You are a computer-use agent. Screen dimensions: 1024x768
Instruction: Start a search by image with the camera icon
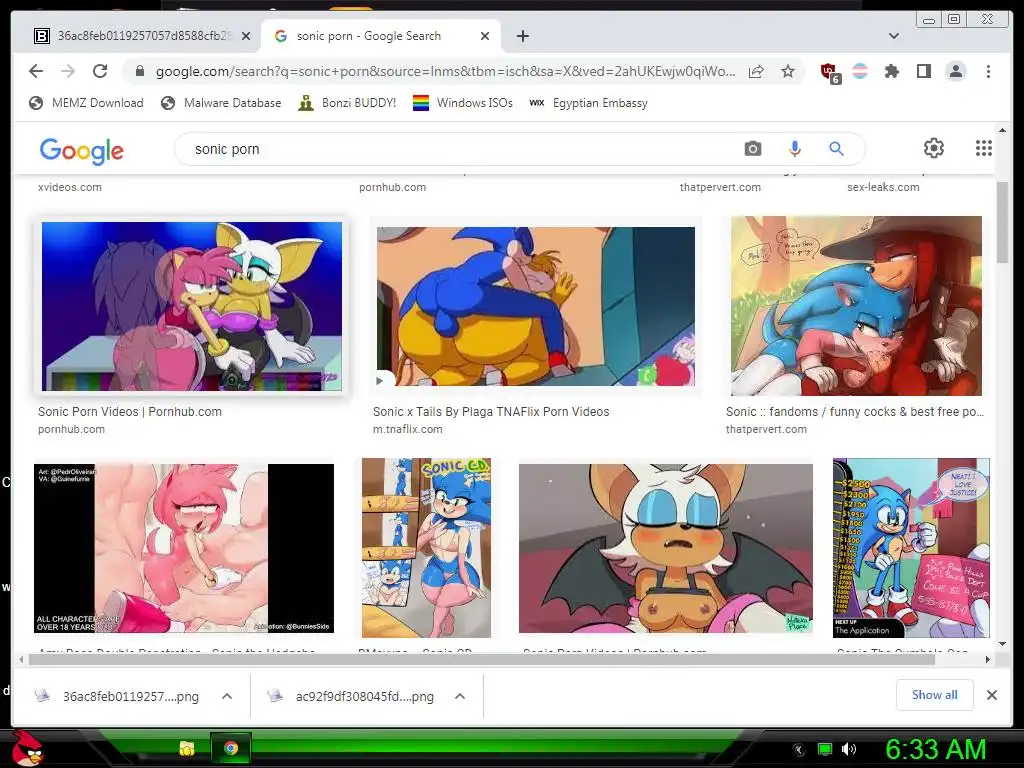(x=752, y=149)
